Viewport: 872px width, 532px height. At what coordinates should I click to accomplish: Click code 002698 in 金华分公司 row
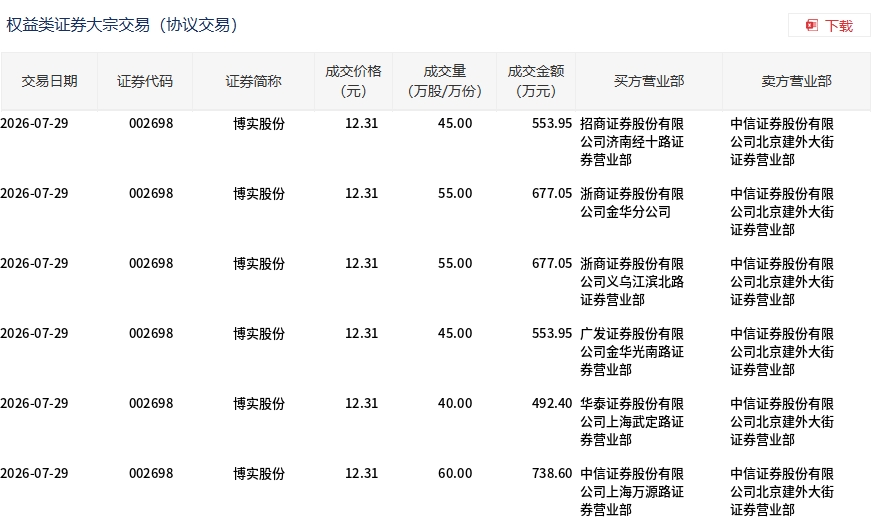151,193
